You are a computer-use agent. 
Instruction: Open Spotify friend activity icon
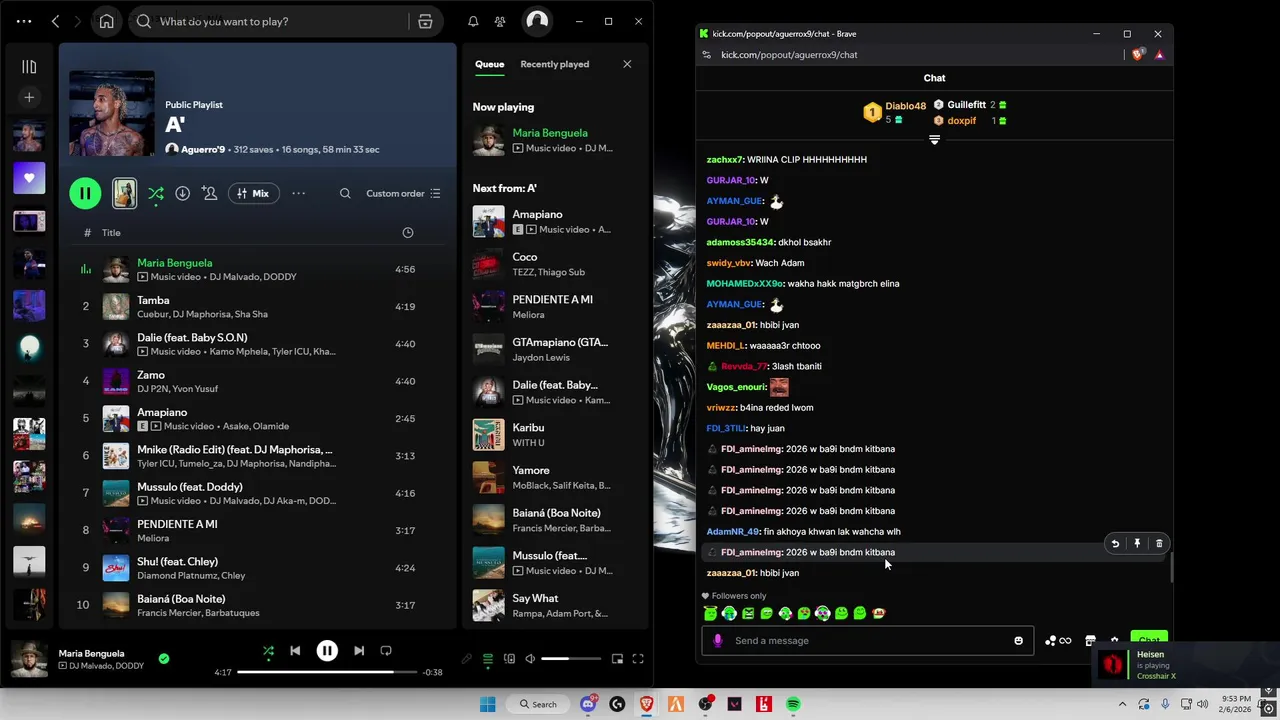click(500, 21)
